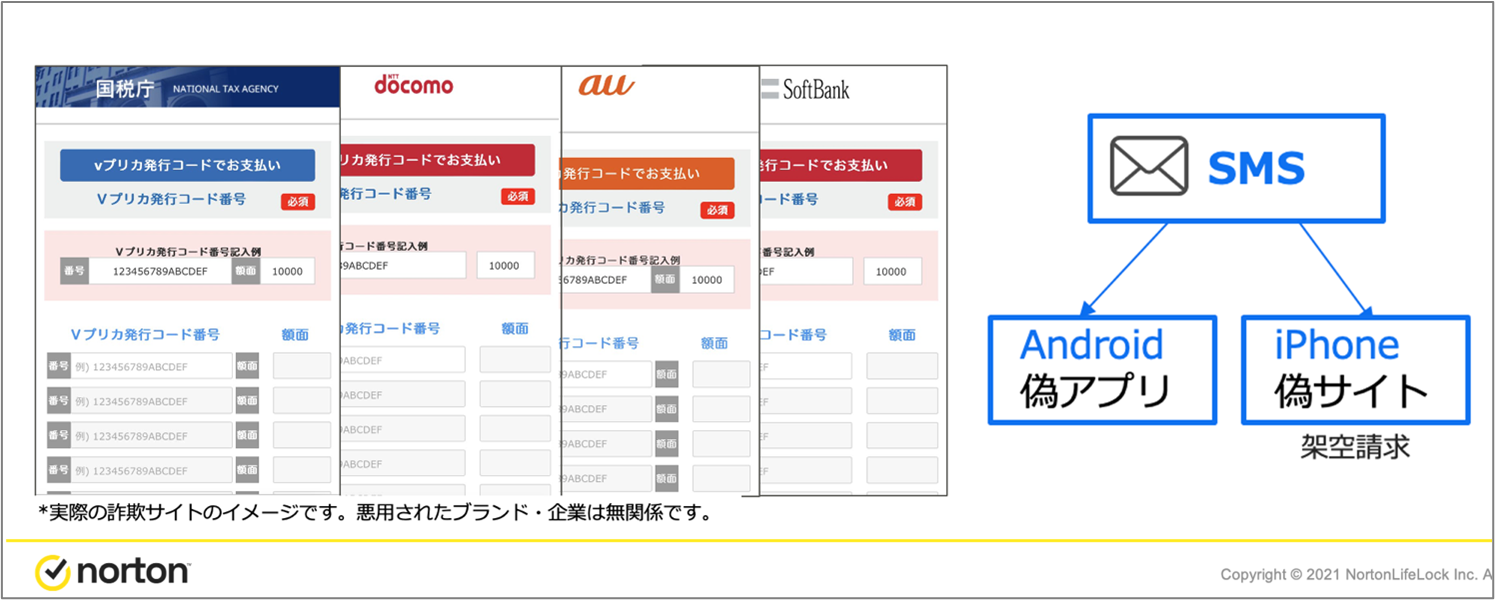Click docomo's red 発行コードでお支払い button
The image size is (1495, 600).
(438, 160)
